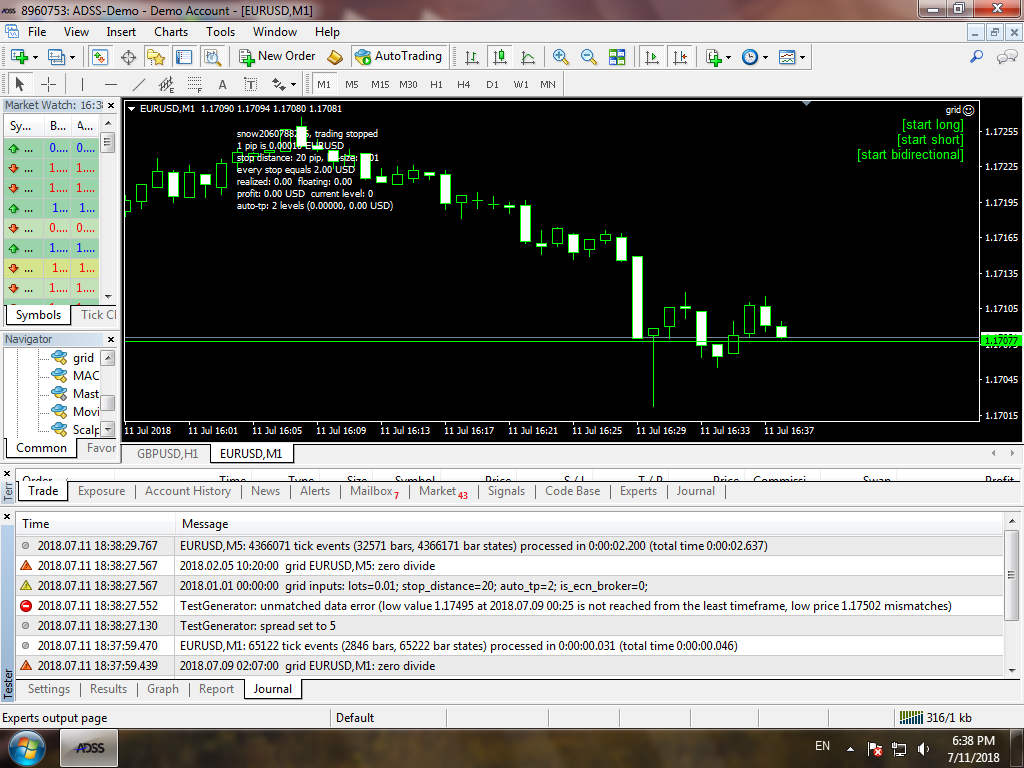This screenshot has height=768, width=1024.
Task: Open the New Chart toolbar icon
Action: coord(18,57)
